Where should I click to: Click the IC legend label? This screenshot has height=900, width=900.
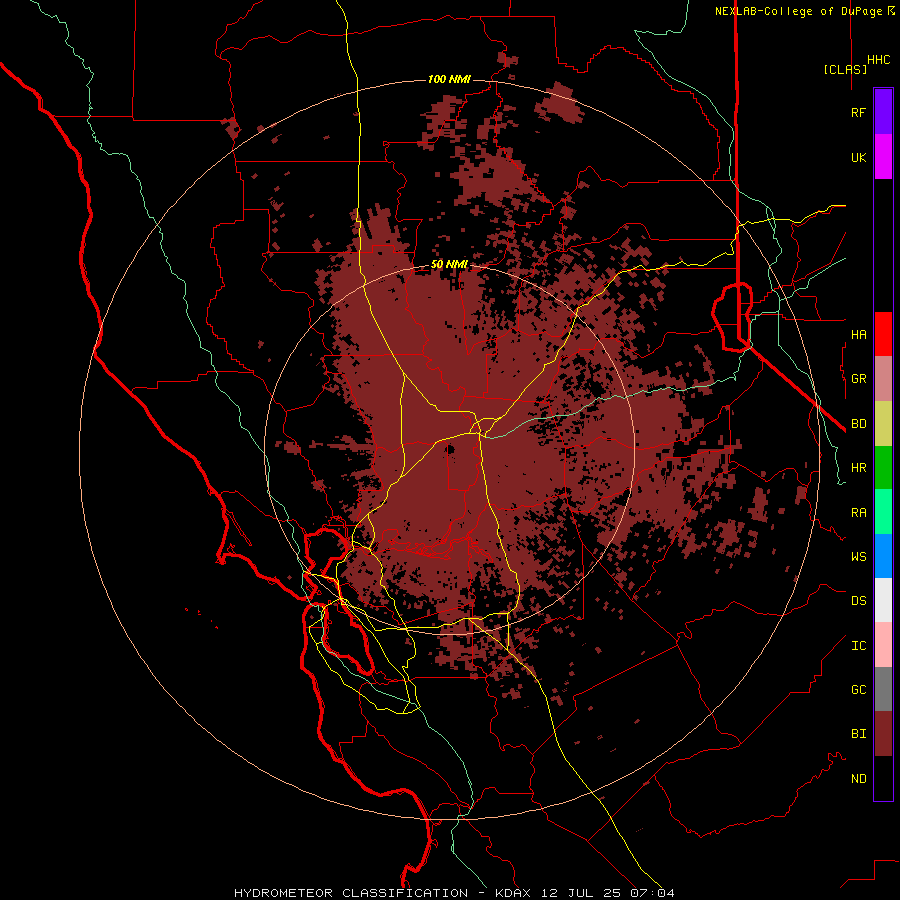click(858, 645)
